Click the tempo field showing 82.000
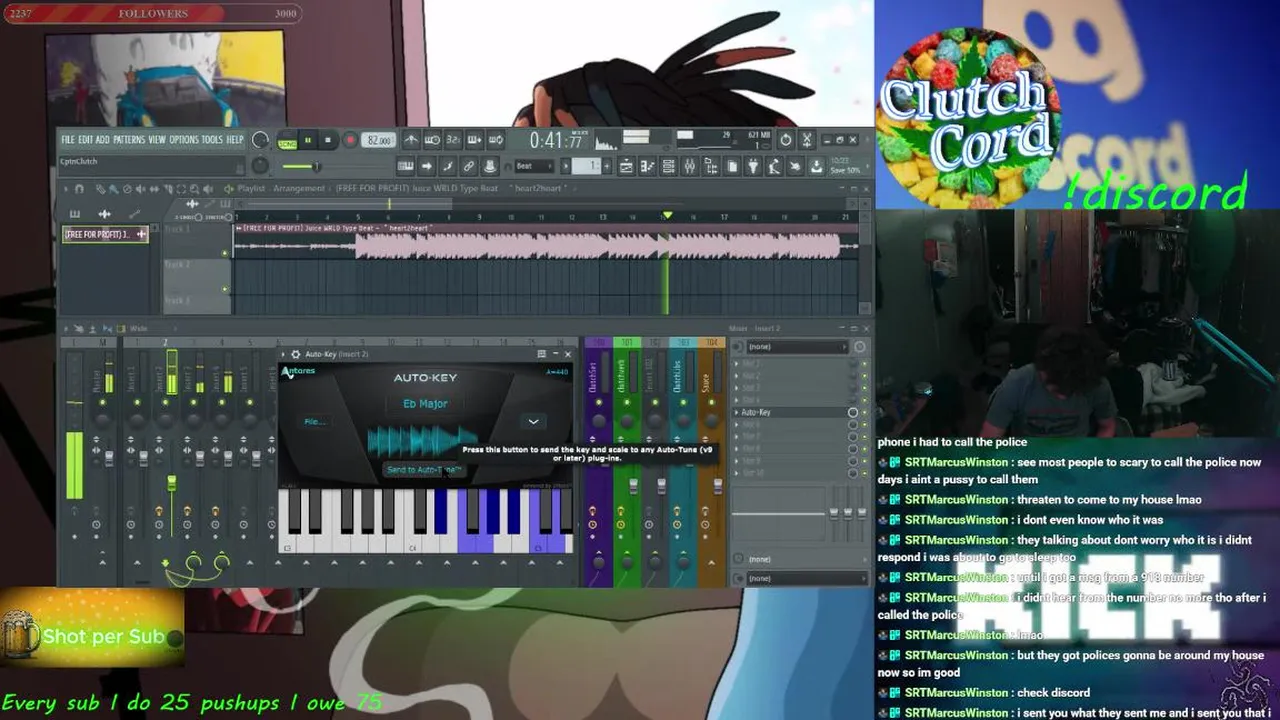 tap(378, 141)
